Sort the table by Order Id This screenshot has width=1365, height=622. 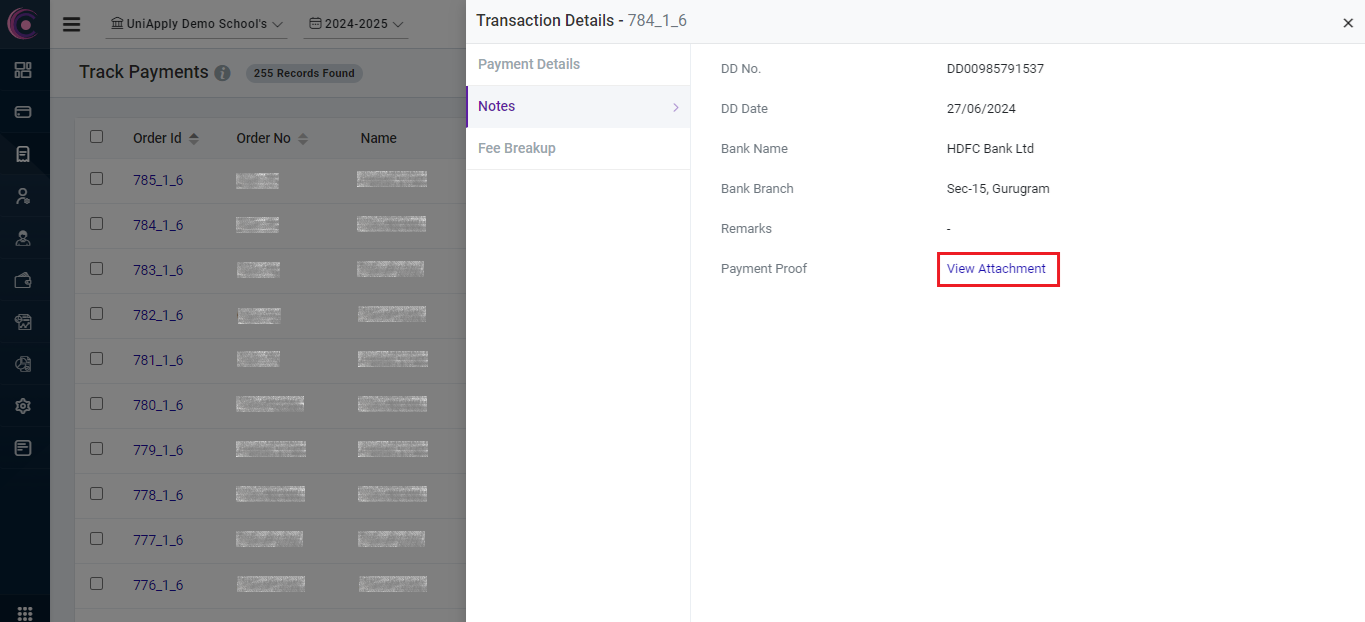(x=194, y=139)
